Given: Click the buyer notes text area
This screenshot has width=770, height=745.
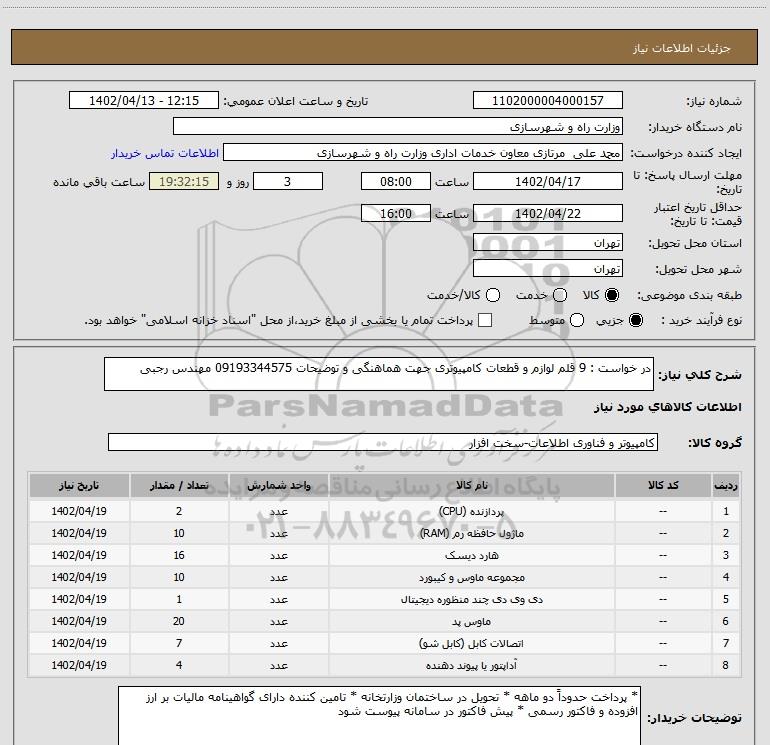Looking at the screenshot, I should point(379,716).
